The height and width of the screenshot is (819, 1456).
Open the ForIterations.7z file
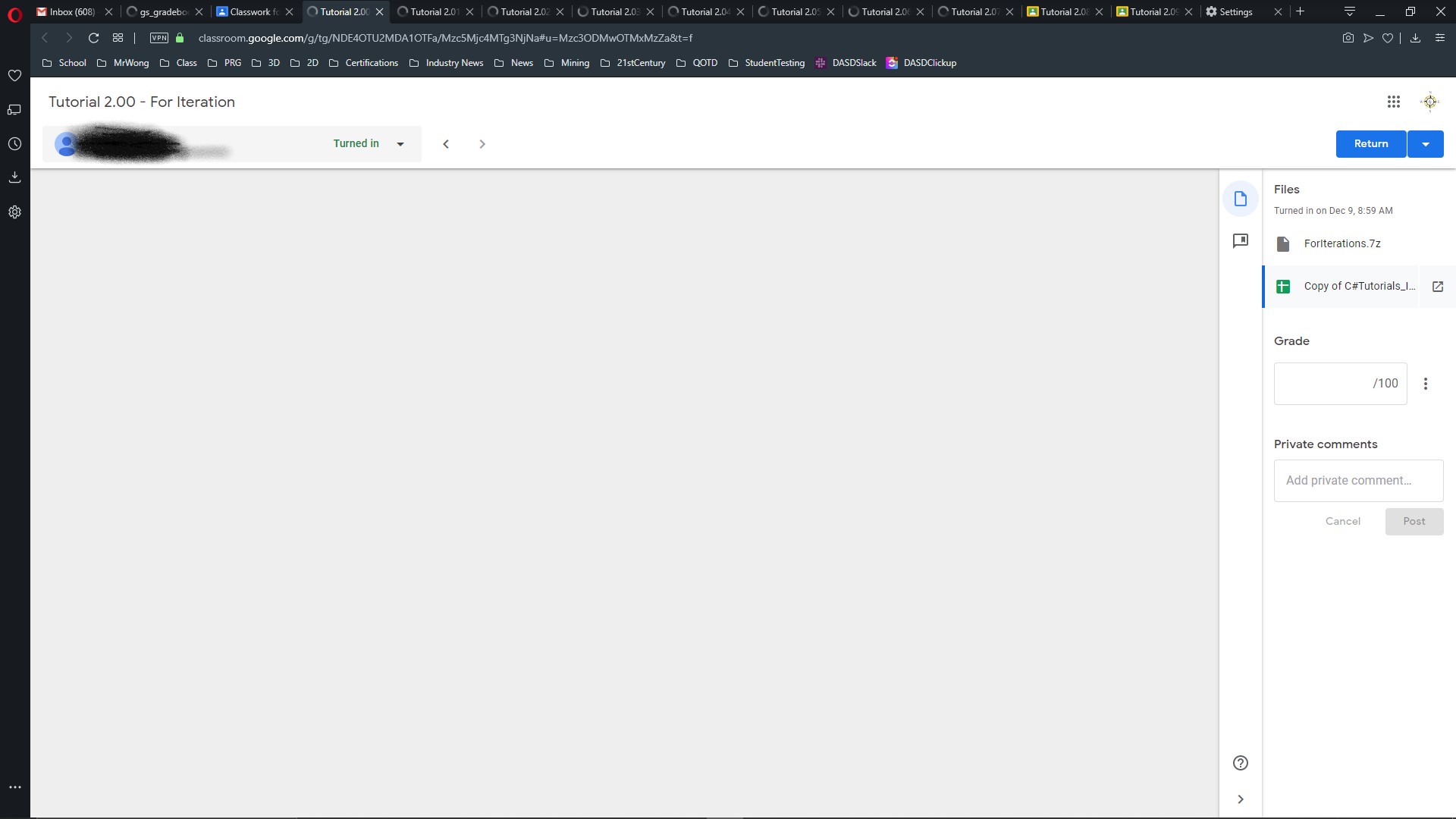[1341, 243]
